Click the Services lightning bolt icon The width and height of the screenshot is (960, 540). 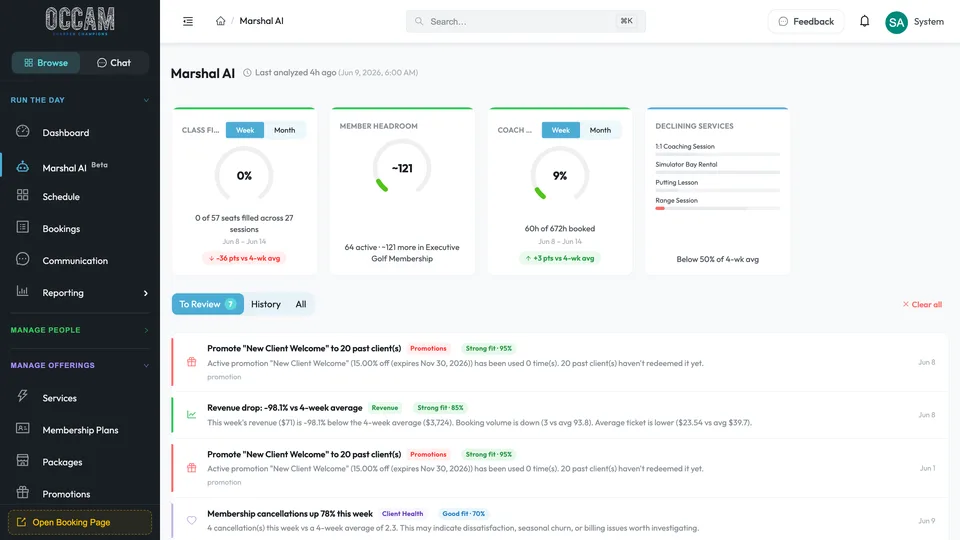click(x=23, y=396)
